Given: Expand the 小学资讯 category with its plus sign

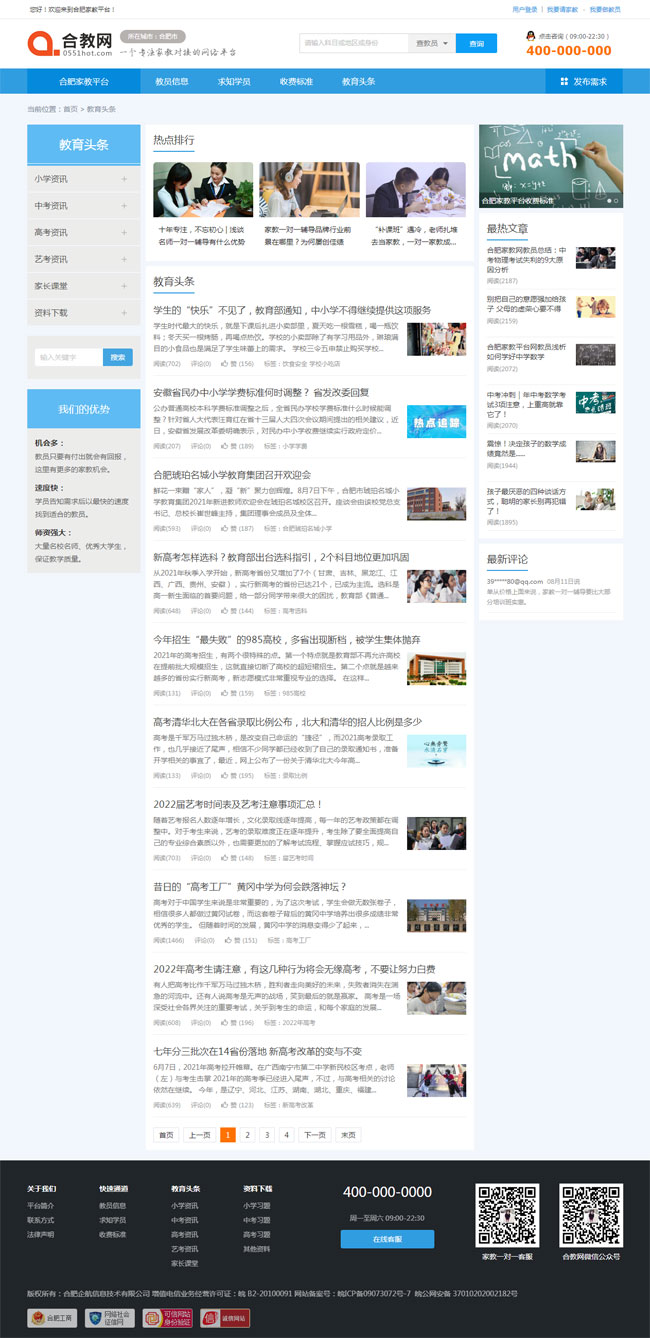Looking at the screenshot, I should coord(124,179).
